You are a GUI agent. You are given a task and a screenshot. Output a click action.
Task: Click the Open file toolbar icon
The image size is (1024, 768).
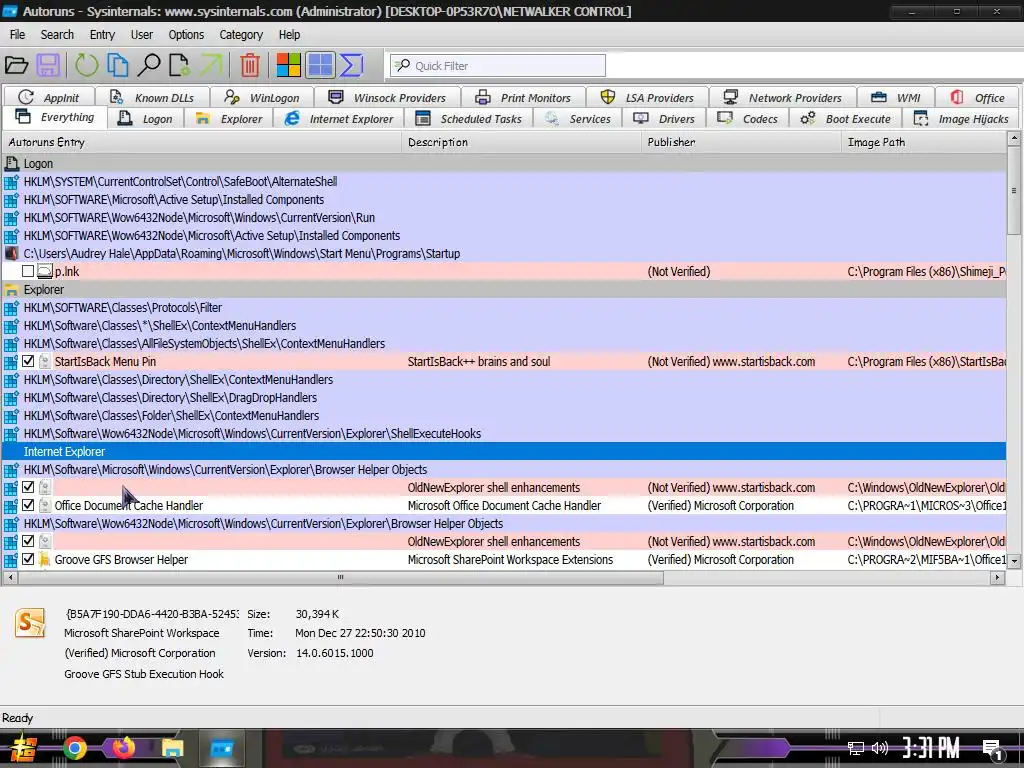click(16, 65)
